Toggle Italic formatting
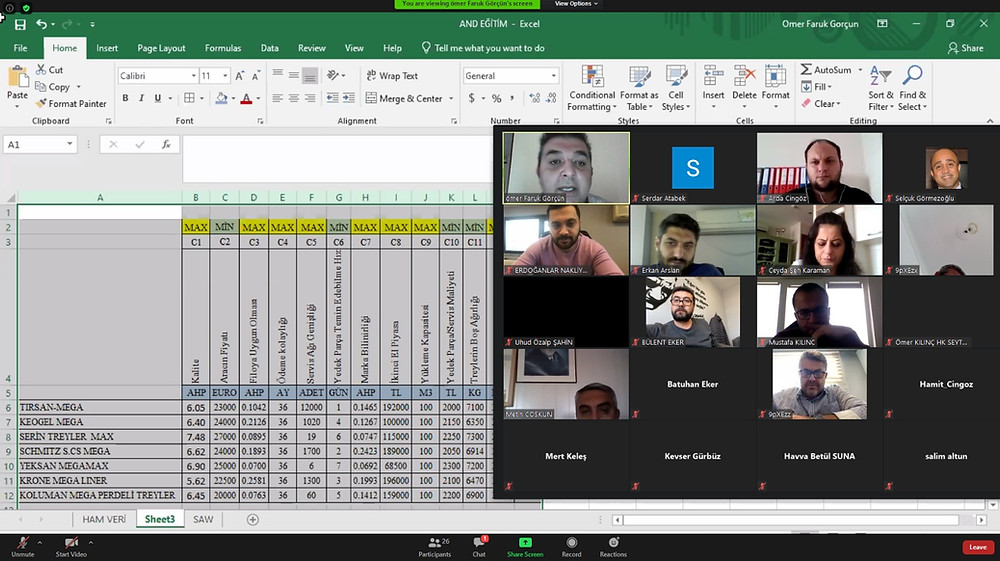 coord(141,98)
